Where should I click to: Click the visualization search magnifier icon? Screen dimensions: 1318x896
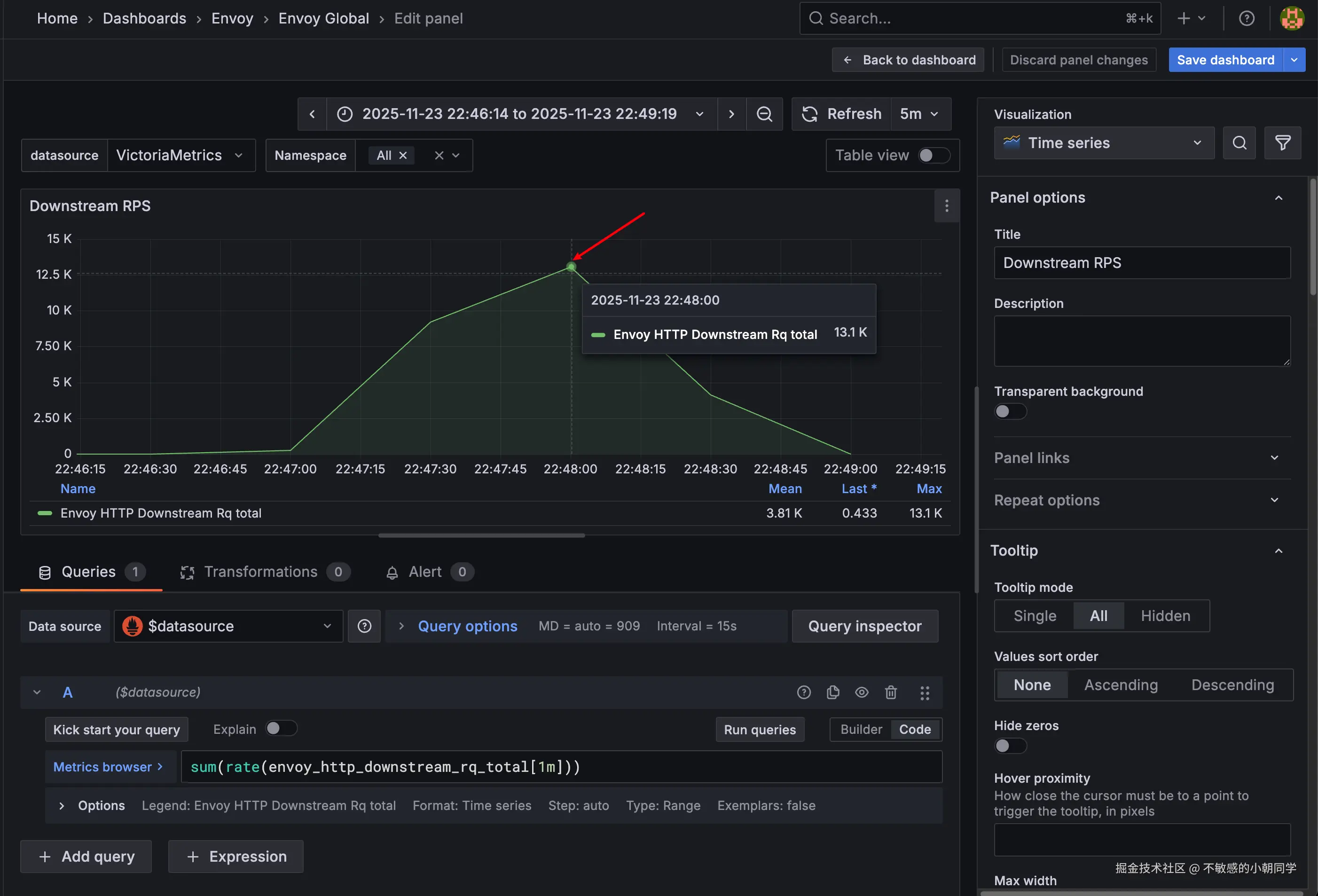coord(1239,143)
